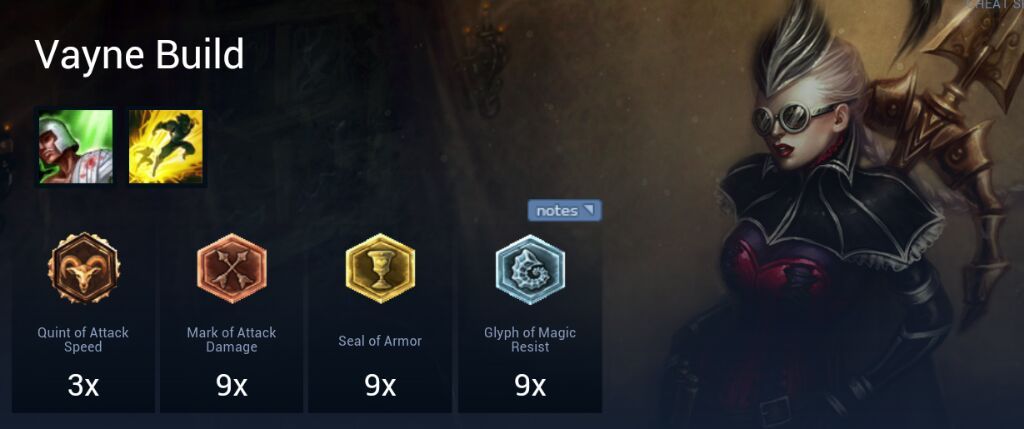1024x429 pixels.
Task: Click the 3x count under Quint
Action: click(x=83, y=386)
